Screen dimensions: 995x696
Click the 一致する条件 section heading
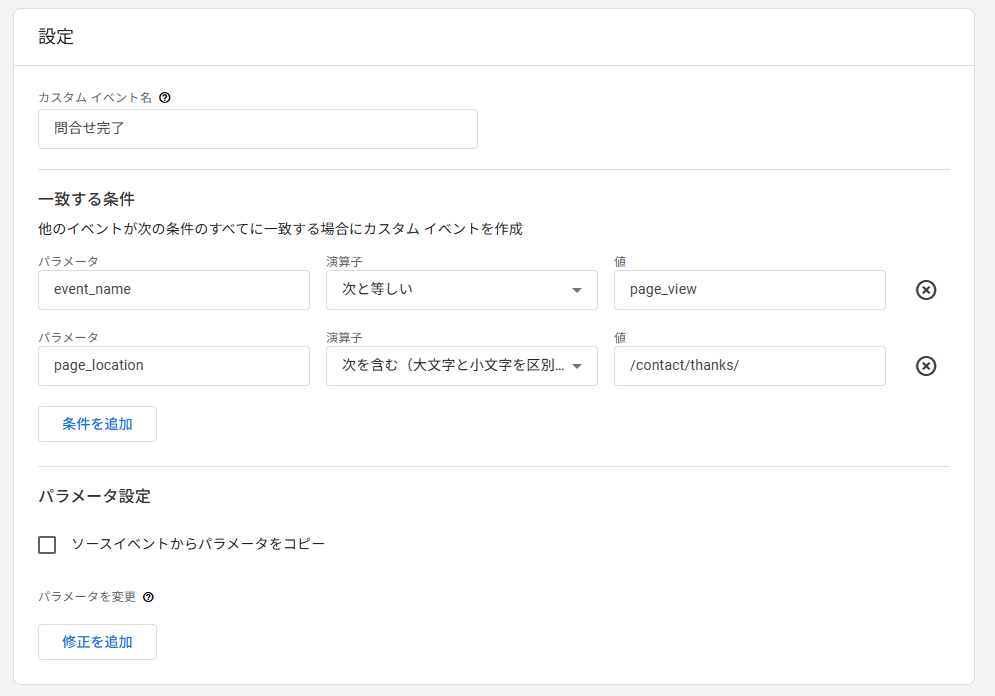click(86, 199)
